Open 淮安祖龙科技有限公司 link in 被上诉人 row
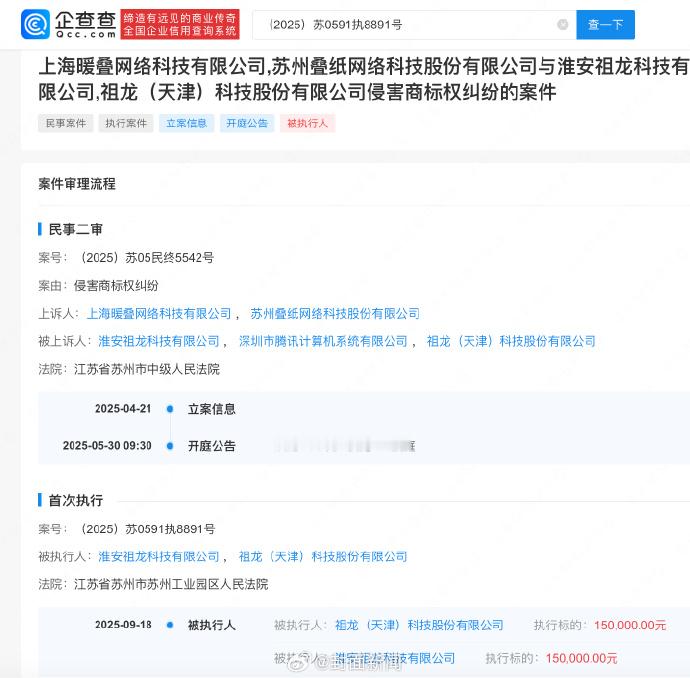The image size is (690, 678). [x=159, y=341]
